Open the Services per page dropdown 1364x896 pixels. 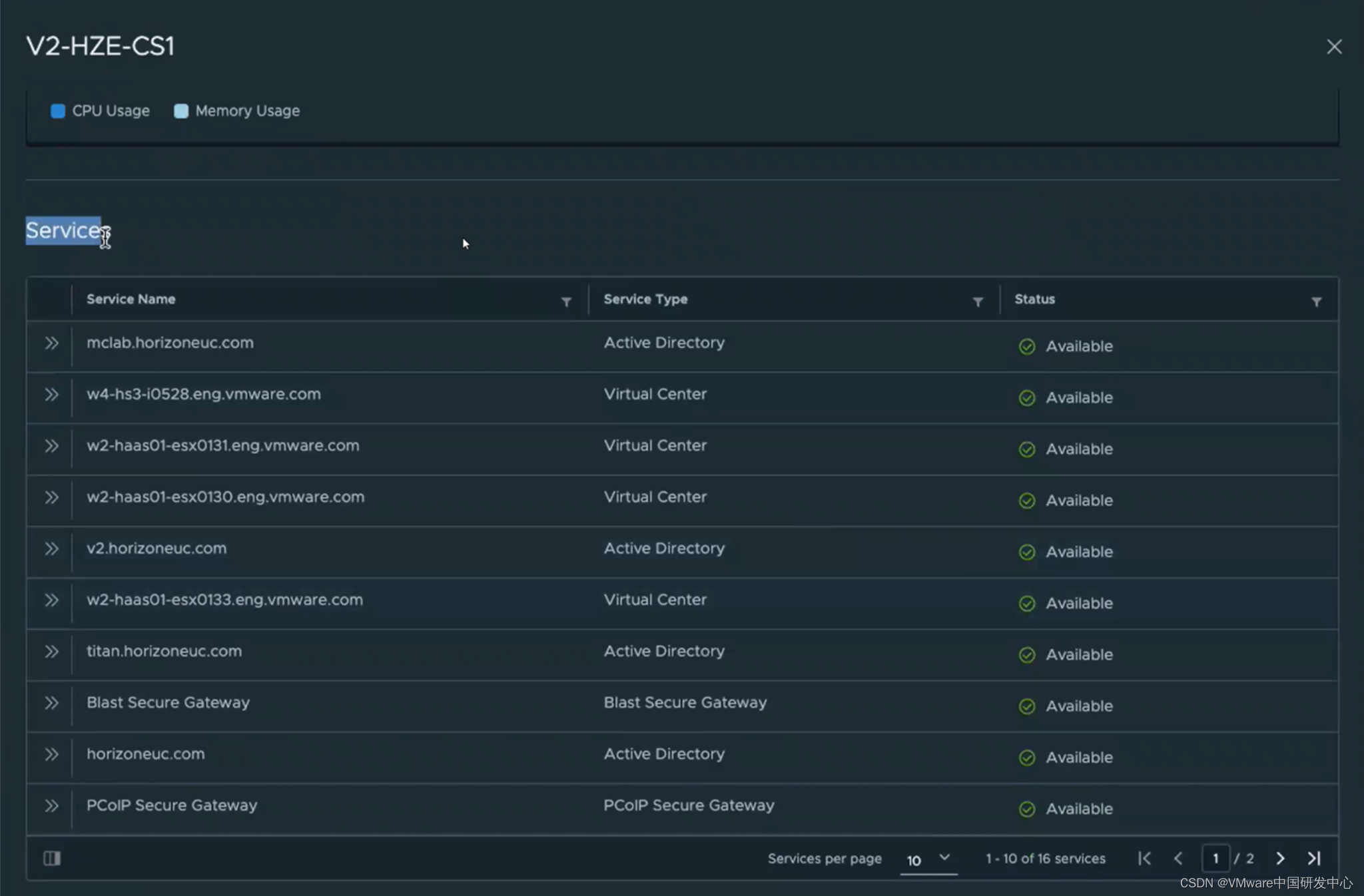tap(928, 859)
